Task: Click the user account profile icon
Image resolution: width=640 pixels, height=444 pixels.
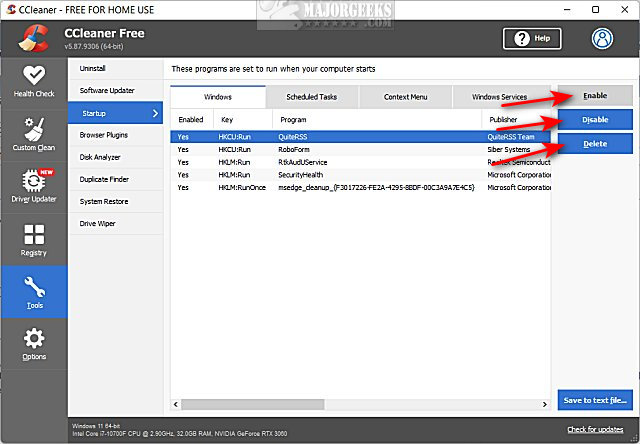Action: click(x=602, y=39)
